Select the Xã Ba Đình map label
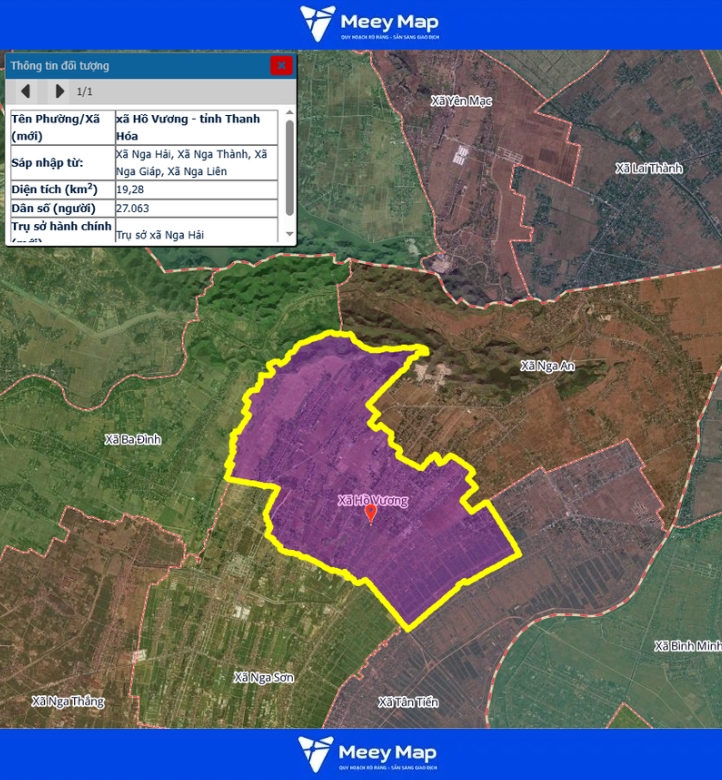 coord(132,439)
